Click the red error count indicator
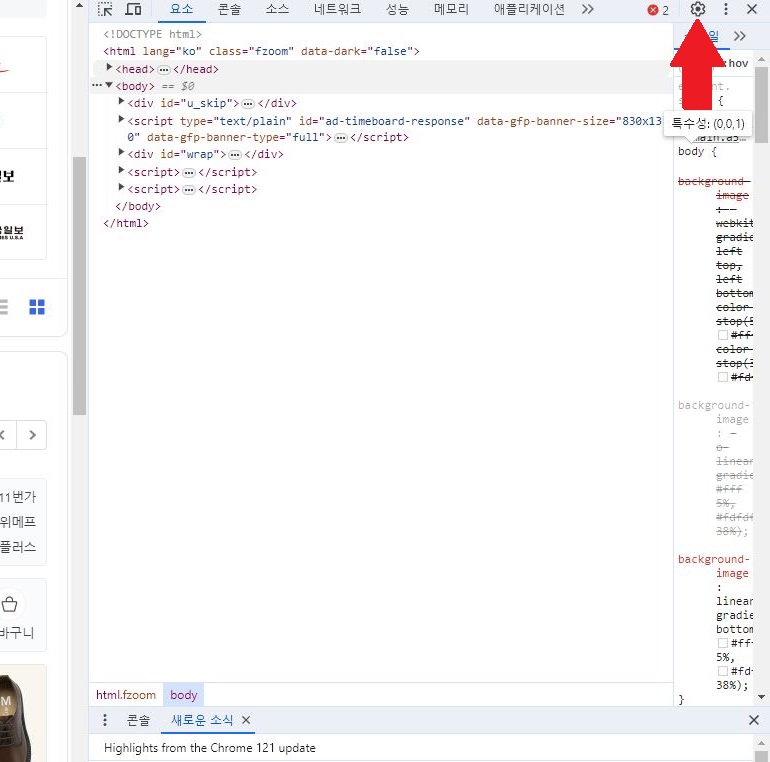770x762 pixels. (x=658, y=10)
